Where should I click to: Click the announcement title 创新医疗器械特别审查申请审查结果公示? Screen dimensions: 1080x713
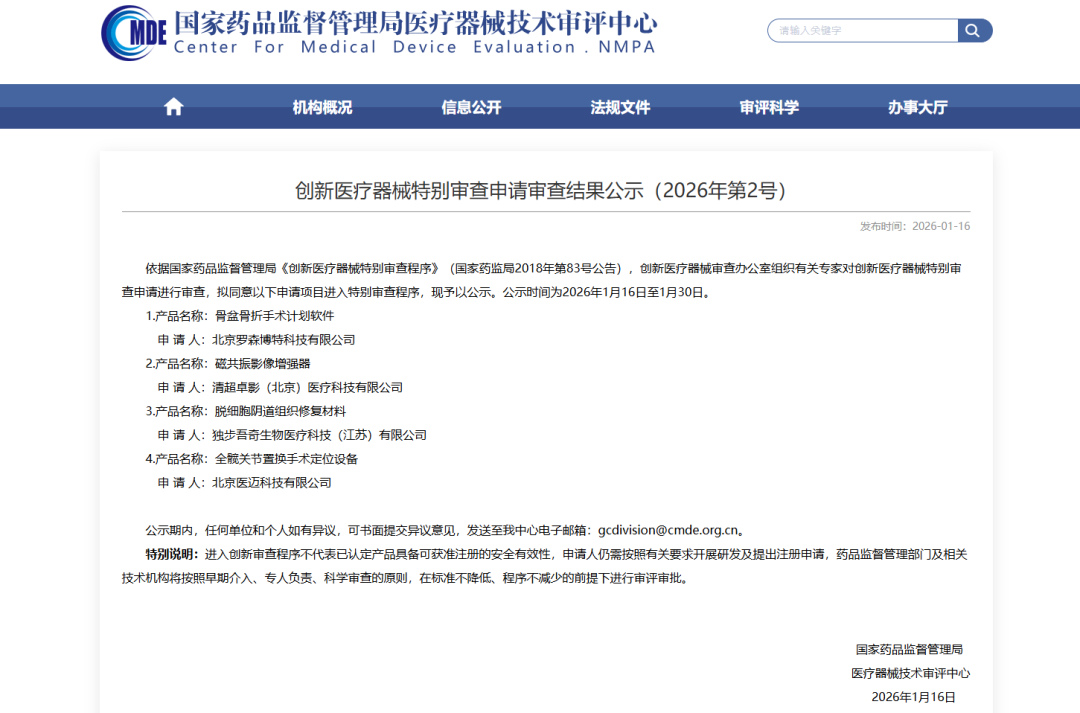540,190
